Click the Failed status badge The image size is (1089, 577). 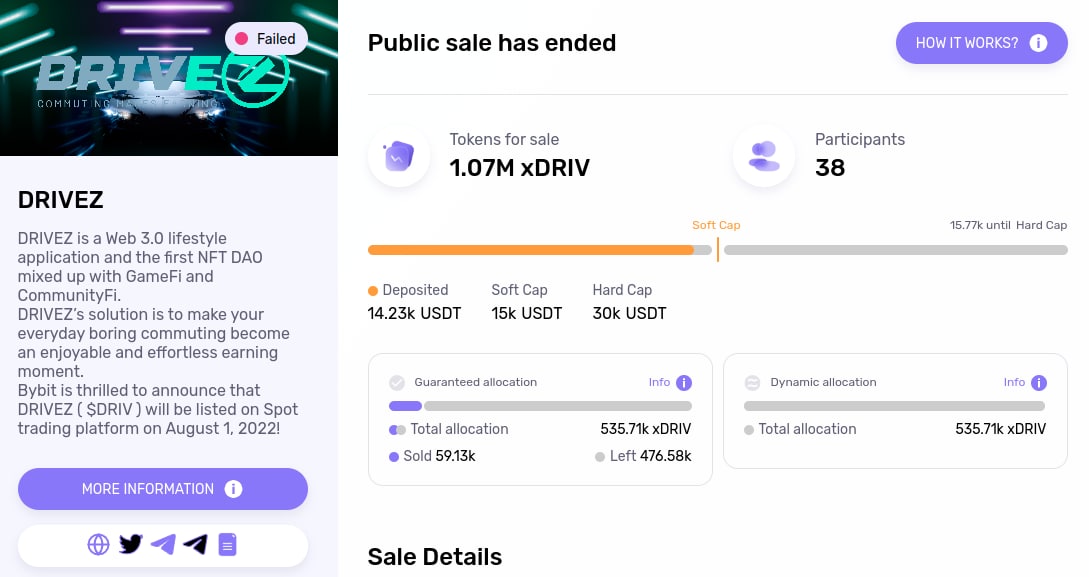tap(266, 39)
